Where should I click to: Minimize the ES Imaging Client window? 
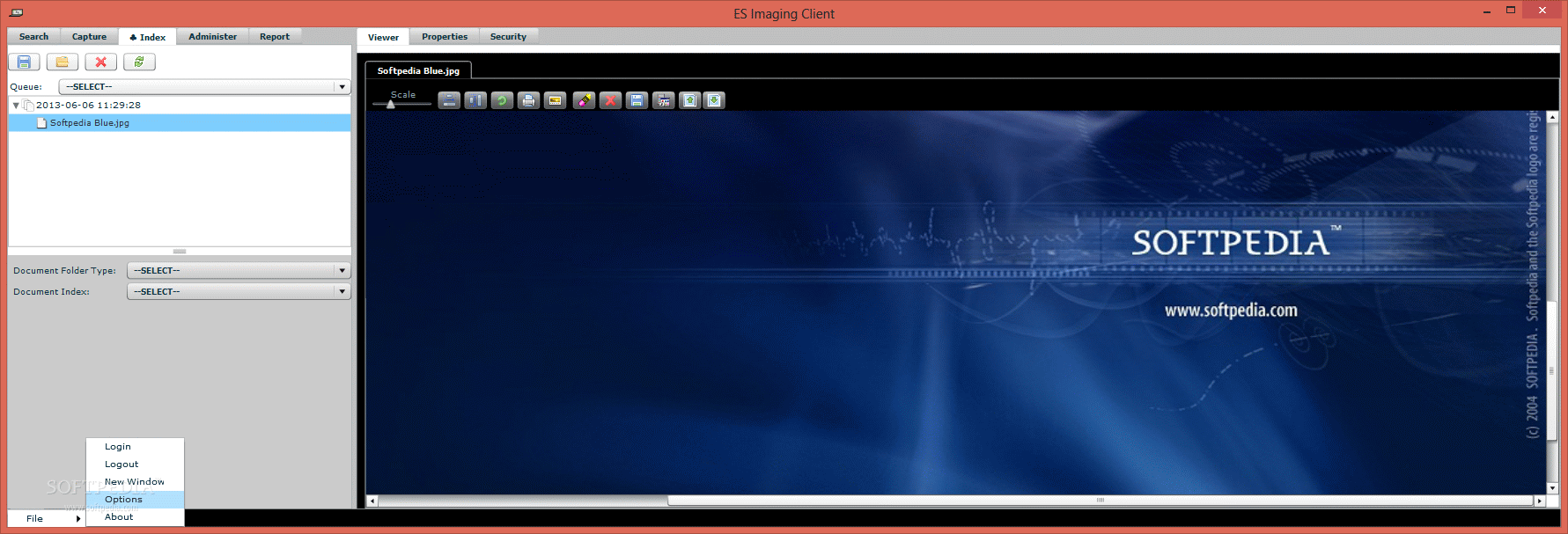click(x=1487, y=11)
